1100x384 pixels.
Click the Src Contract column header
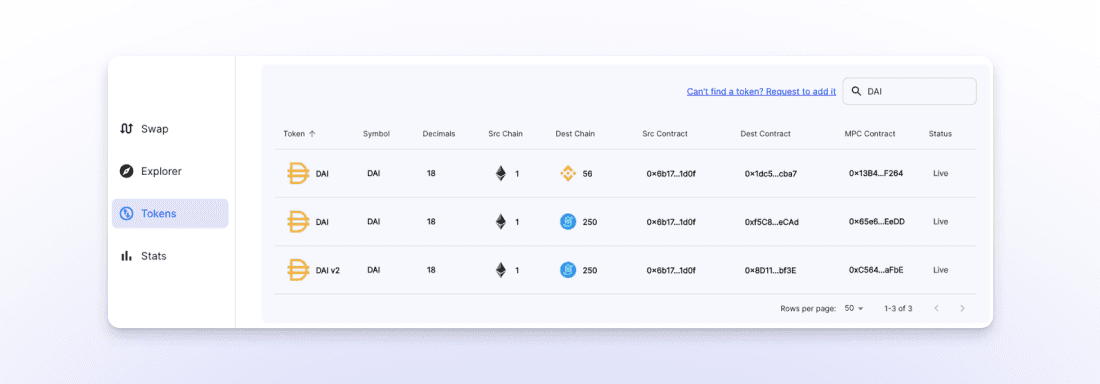[x=664, y=134]
